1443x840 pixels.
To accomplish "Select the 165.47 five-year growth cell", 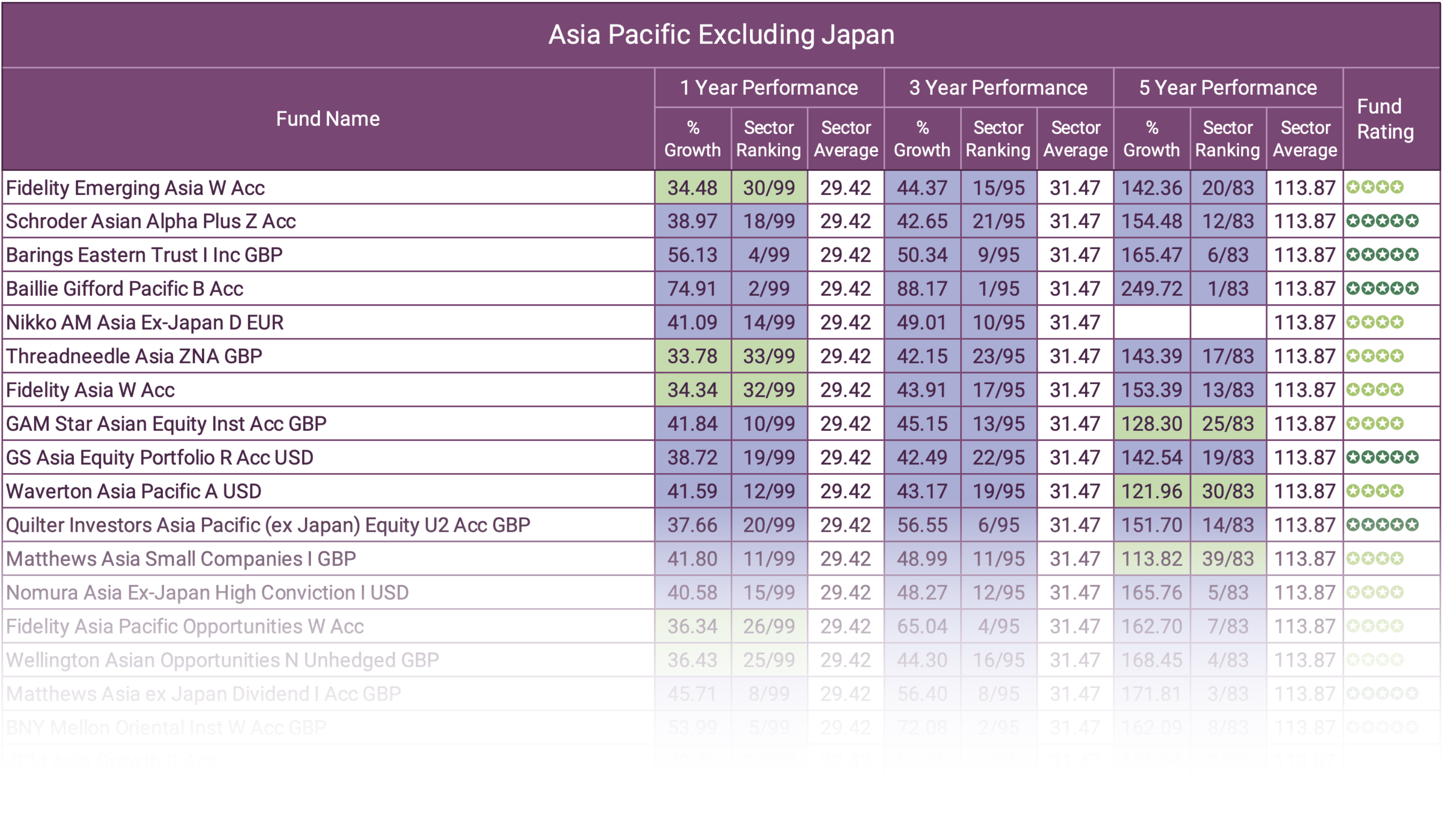I will (x=1152, y=255).
